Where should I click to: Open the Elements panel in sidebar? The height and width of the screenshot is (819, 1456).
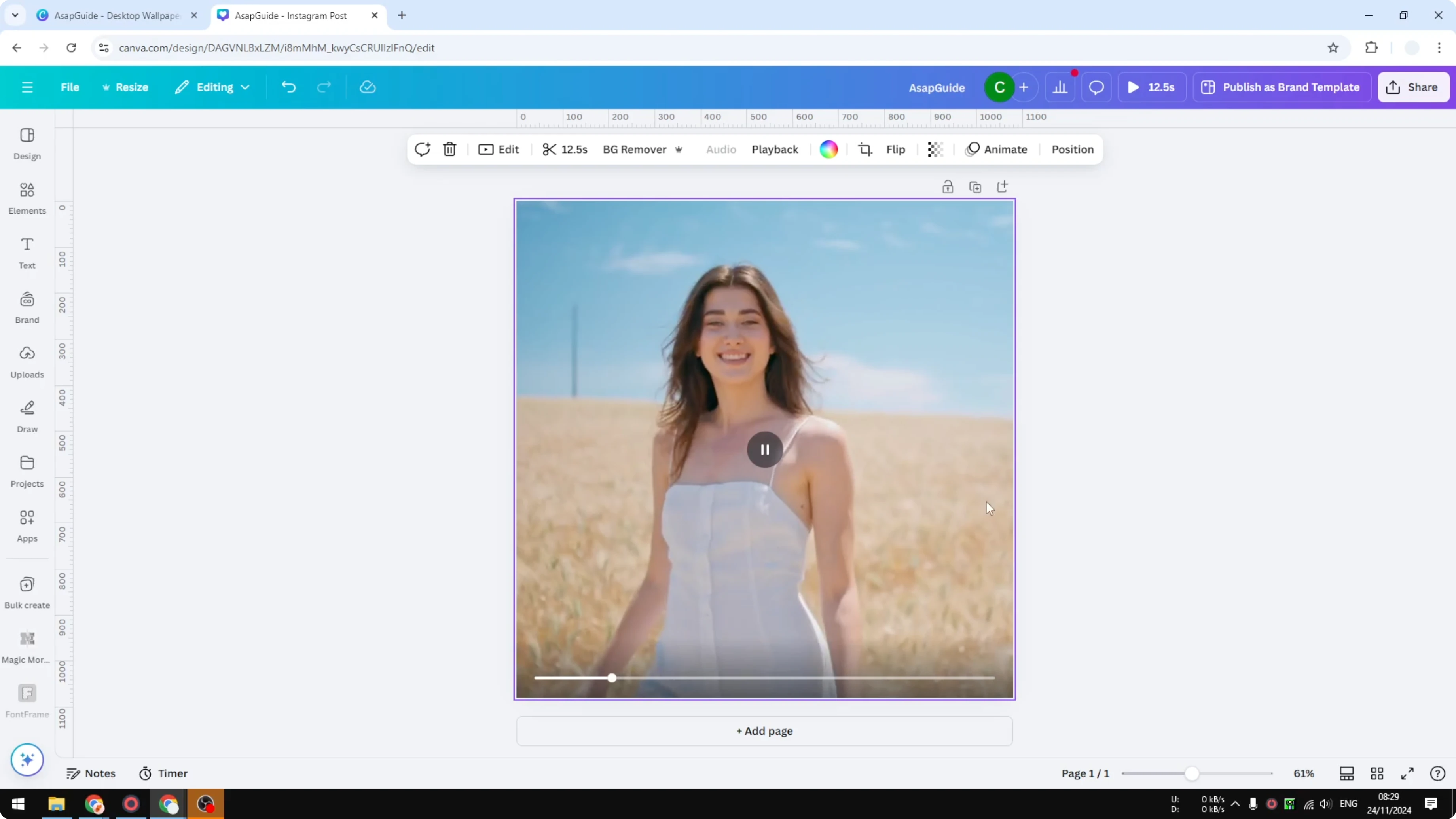coord(27,197)
